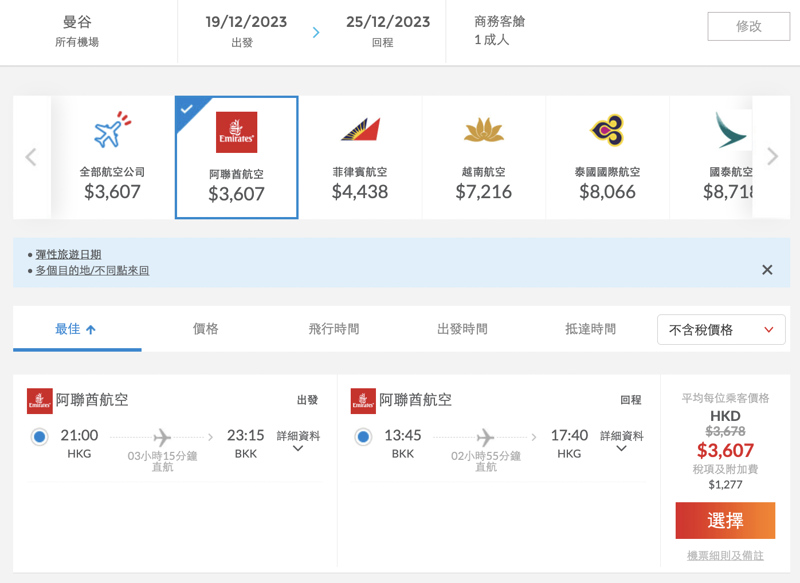Click the 菲律賓航空 $4,438 price

pyautogui.click(x=360, y=192)
